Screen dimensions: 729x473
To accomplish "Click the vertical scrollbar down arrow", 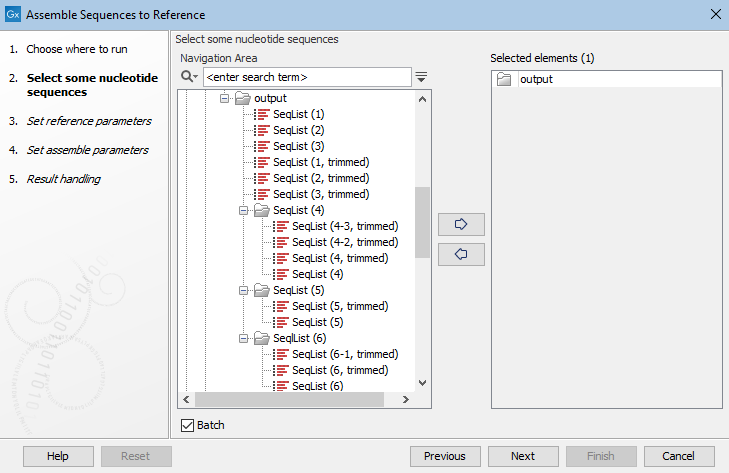I will [x=422, y=383].
